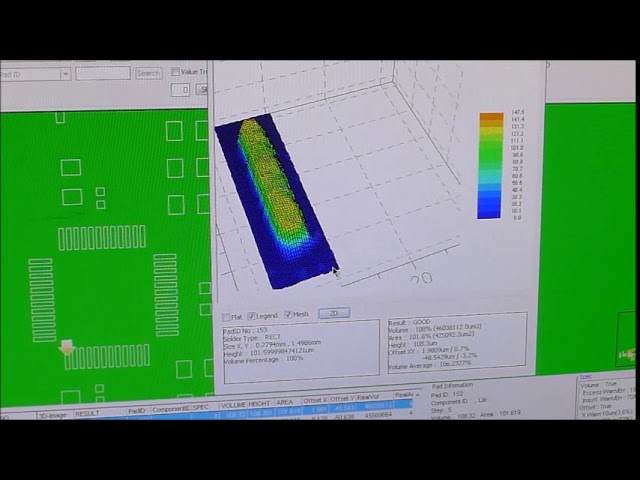Click the 'Volume Percentage : 100%' line
This screenshot has height=480, width=640.
(263, 360)
